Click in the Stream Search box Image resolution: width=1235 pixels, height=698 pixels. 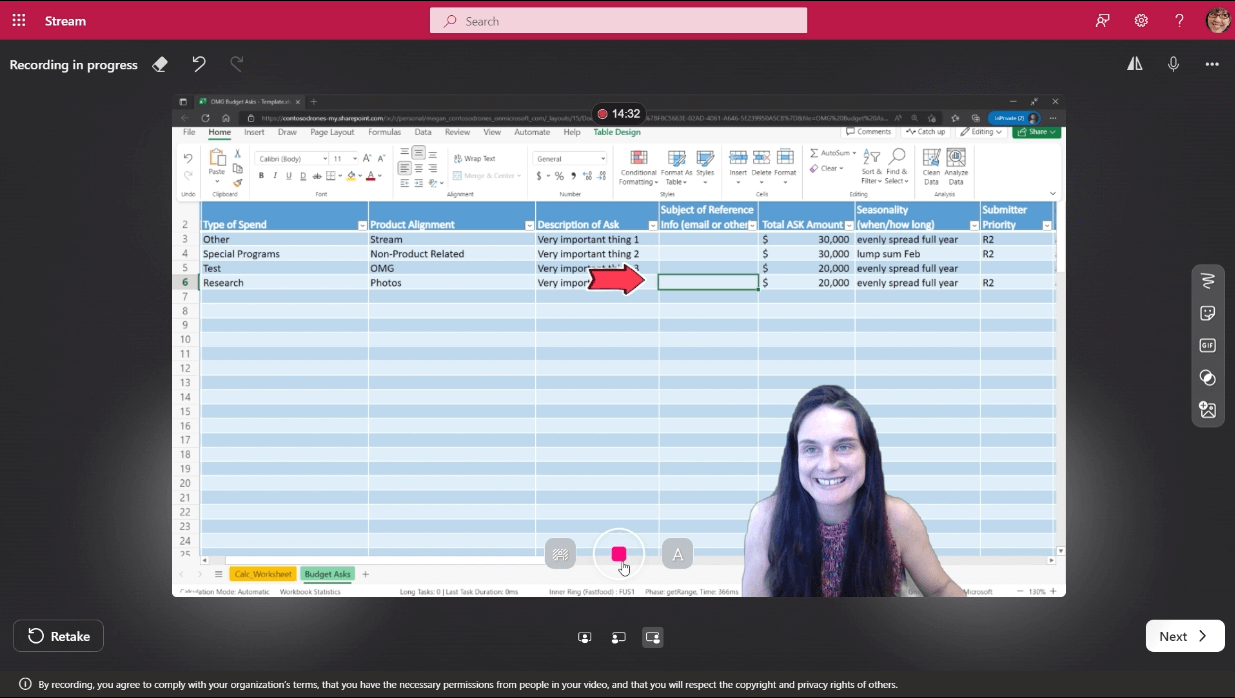pos(618,20)
